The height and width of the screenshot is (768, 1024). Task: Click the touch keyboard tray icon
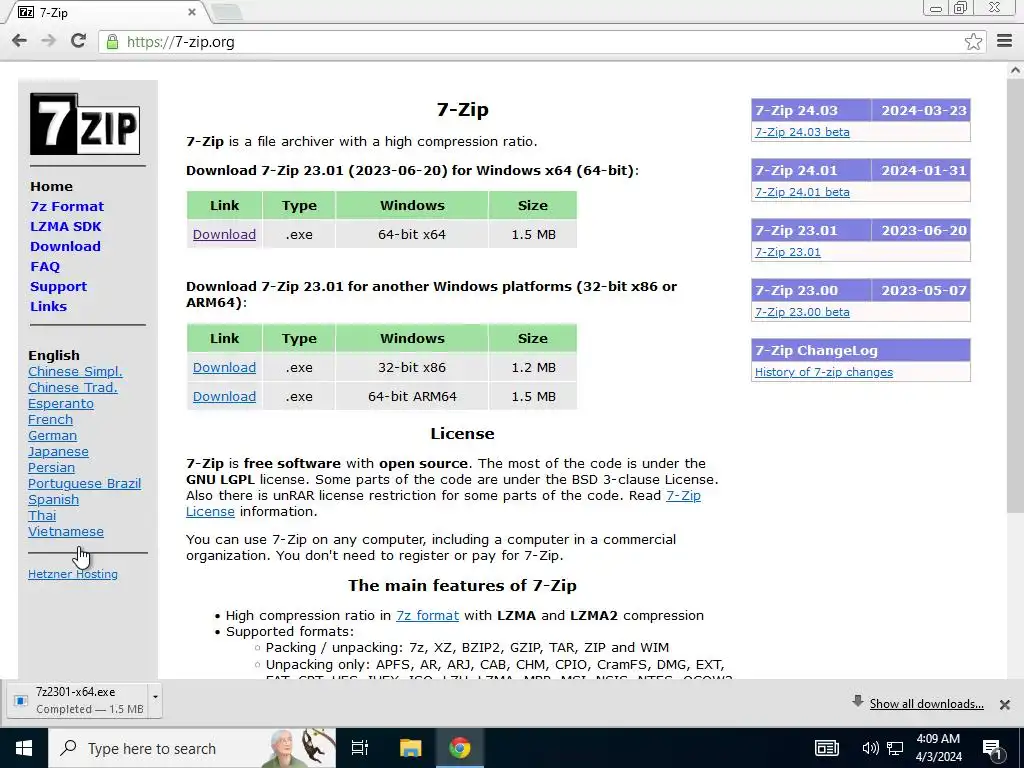826,748
